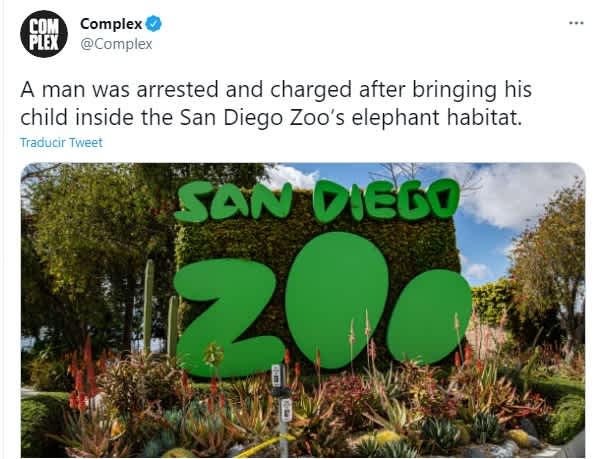Open the @Complex handle link

[116, 44]
